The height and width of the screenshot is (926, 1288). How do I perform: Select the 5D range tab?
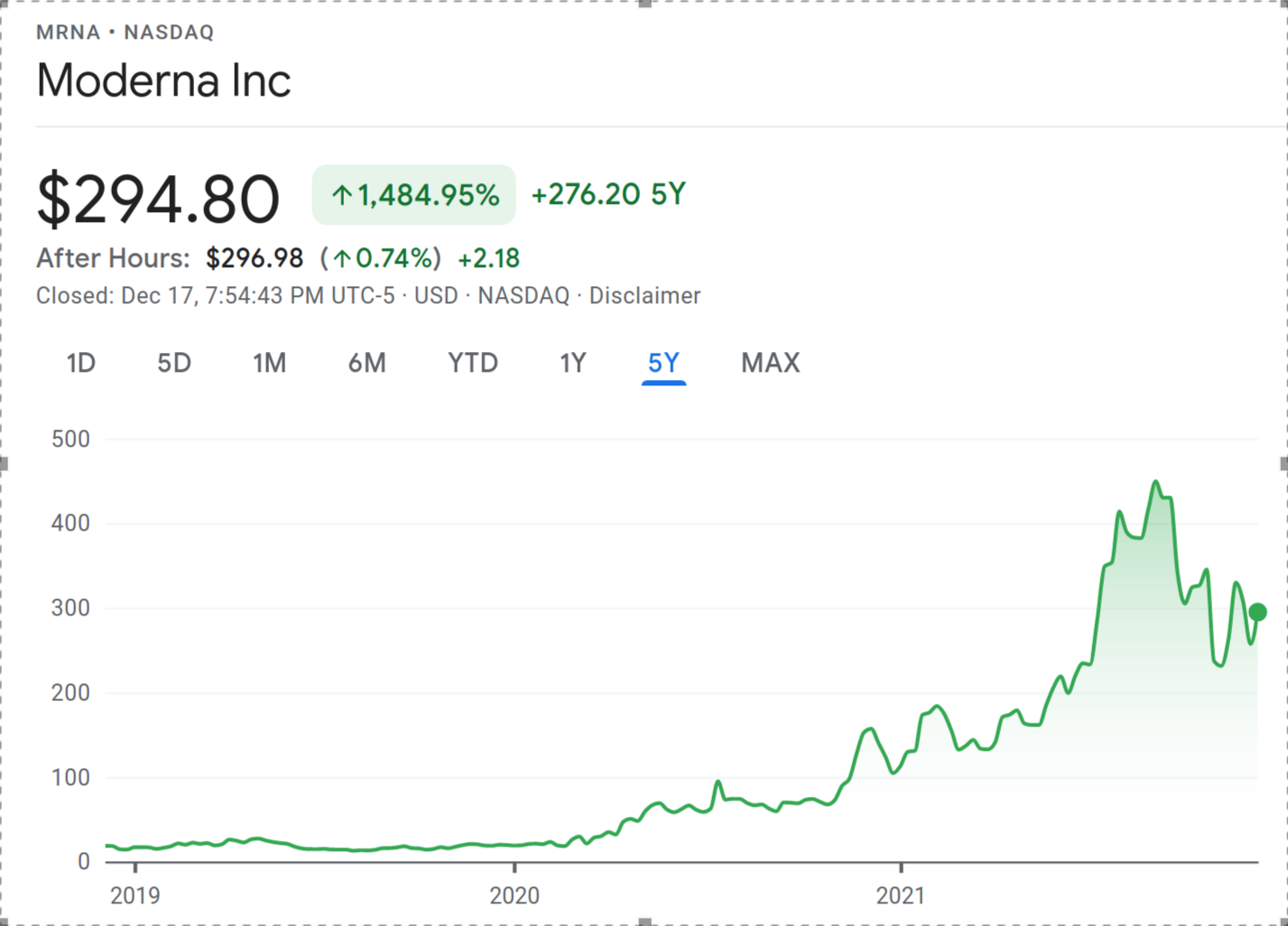[x=174, y=363]
